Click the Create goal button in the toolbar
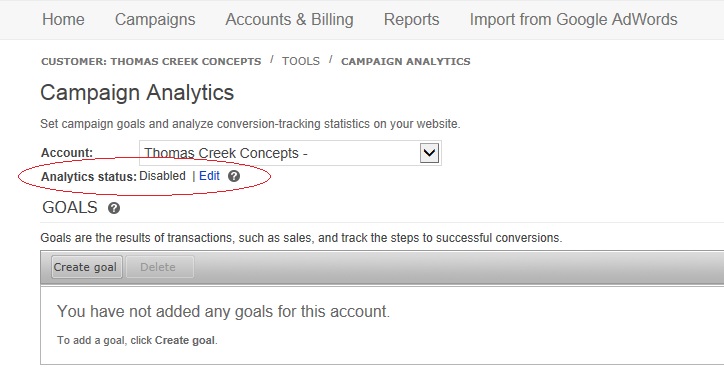The width and height of the screenshot is (724, 381). (x=86, y=267)
